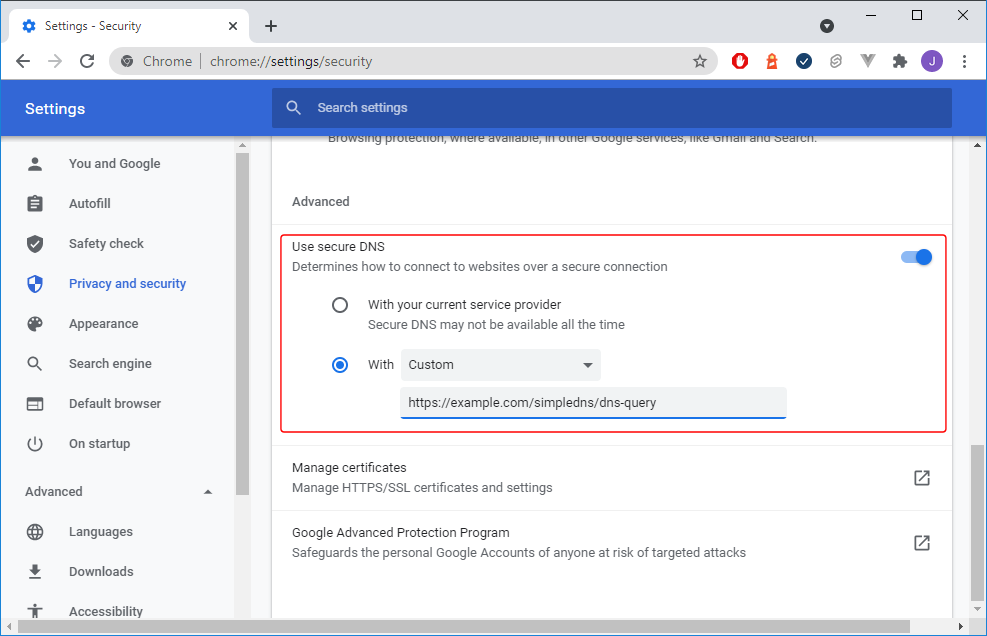
Task: Open Search engine settings in sidebar
Action: point(110,364)
